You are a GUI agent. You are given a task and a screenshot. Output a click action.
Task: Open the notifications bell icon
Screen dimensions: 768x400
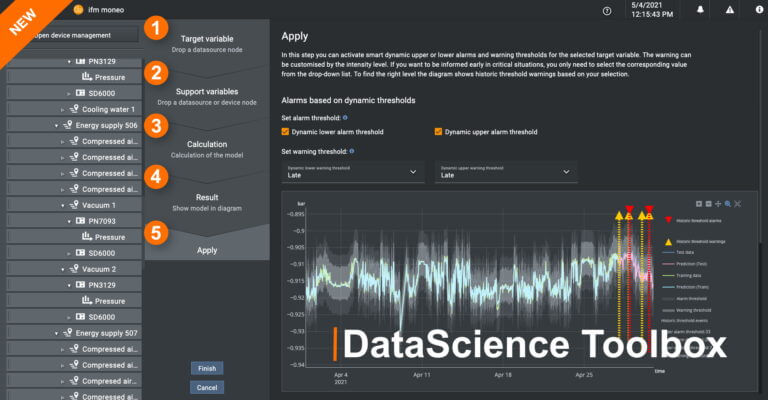700,10
